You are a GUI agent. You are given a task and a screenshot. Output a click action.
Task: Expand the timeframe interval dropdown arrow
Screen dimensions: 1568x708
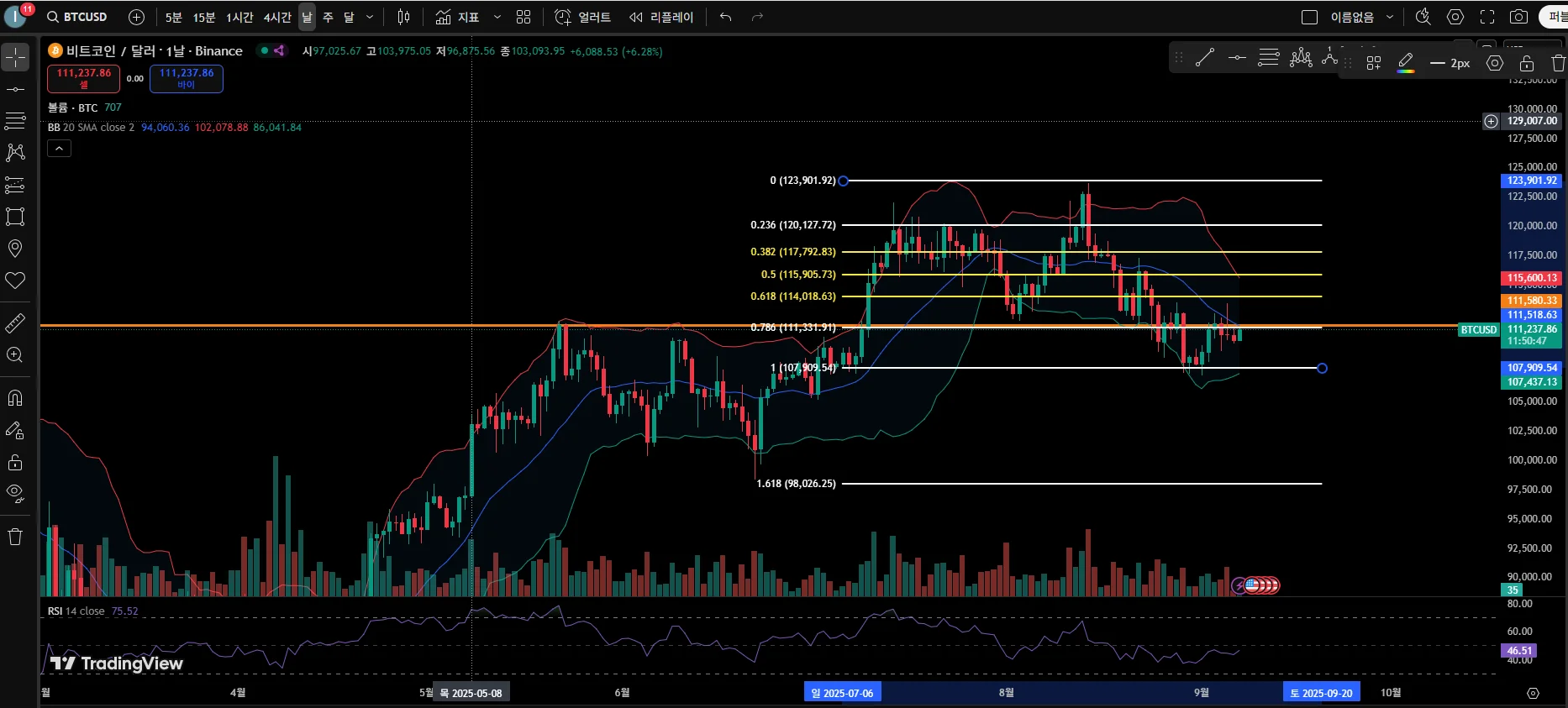click(370, 17)
